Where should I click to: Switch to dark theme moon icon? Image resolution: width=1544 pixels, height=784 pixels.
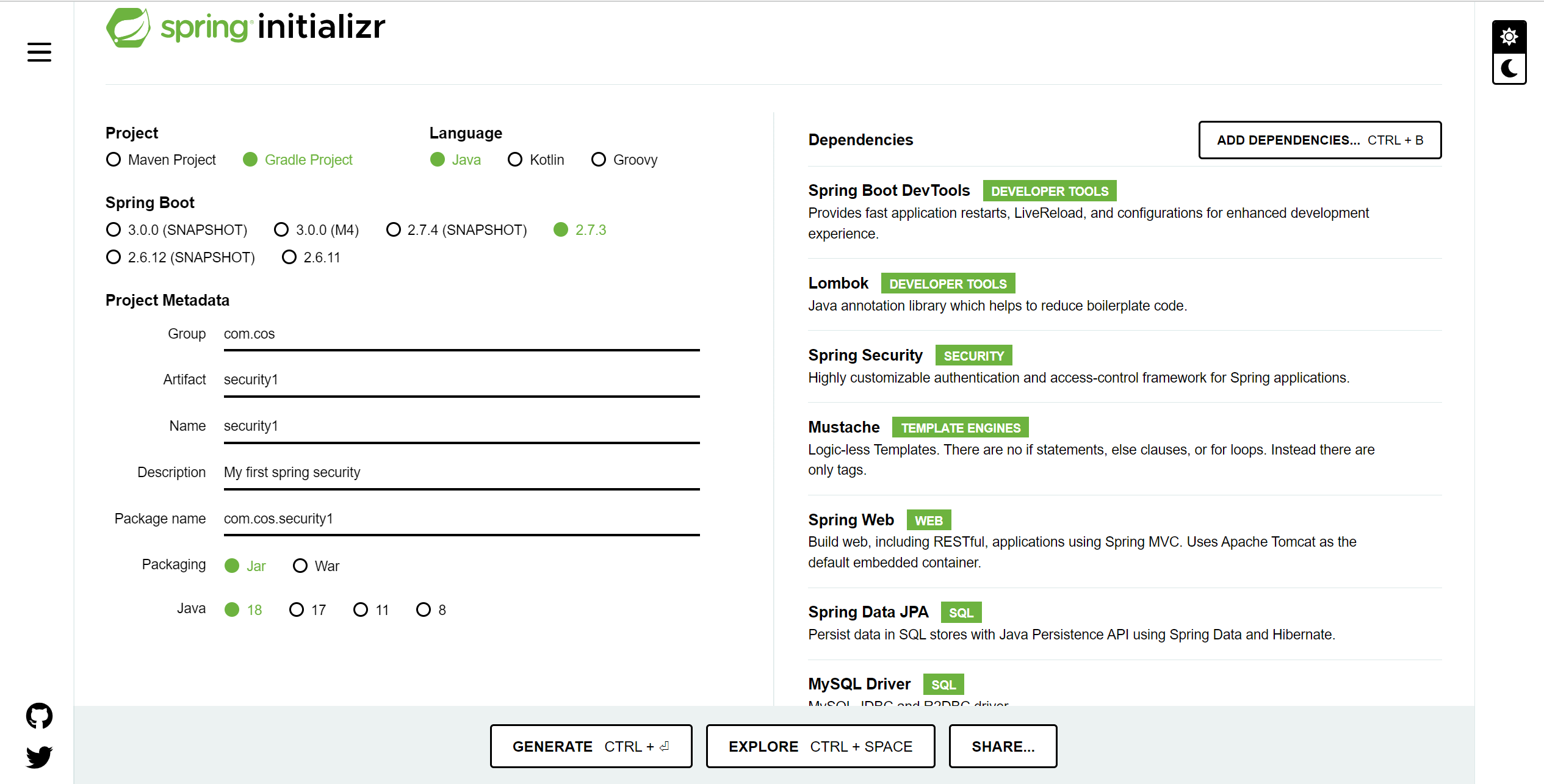(x=1509, y=68)
